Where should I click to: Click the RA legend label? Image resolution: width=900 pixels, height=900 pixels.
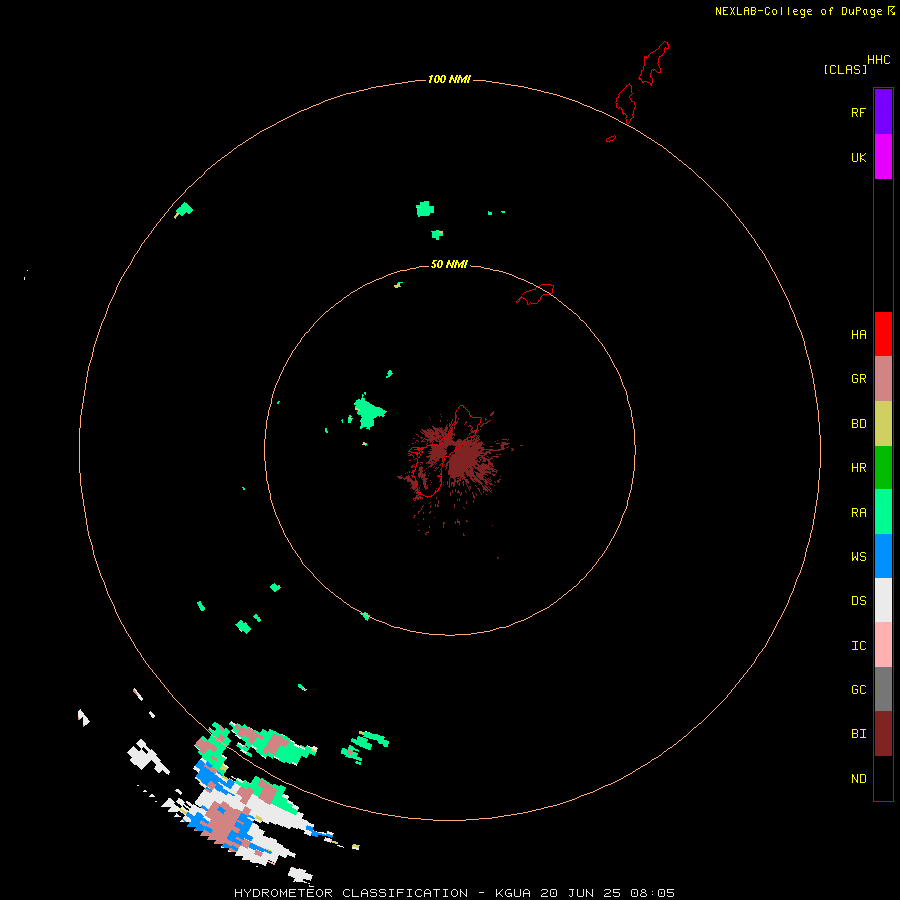click(x=858, y=513)
